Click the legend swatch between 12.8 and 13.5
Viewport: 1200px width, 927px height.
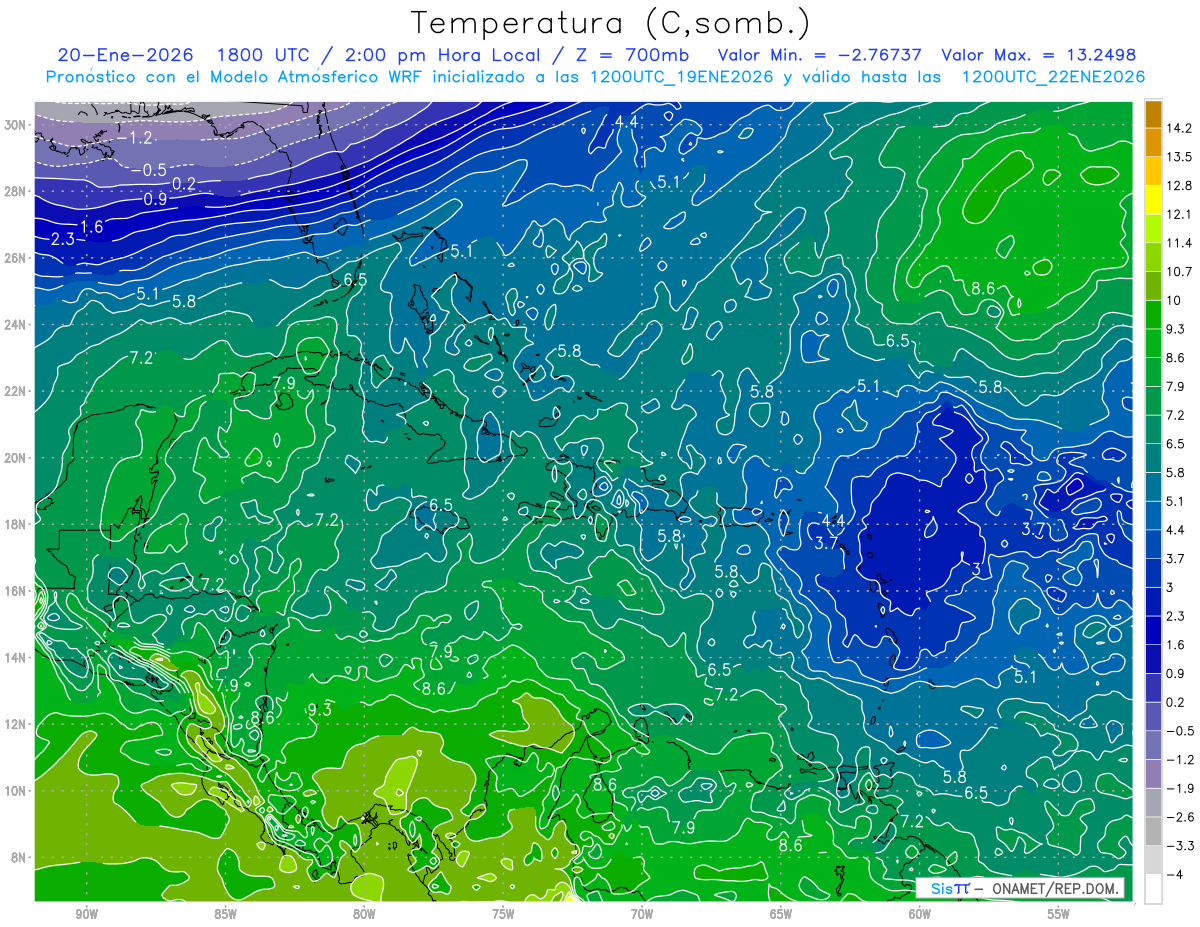tap(1153, 171)
